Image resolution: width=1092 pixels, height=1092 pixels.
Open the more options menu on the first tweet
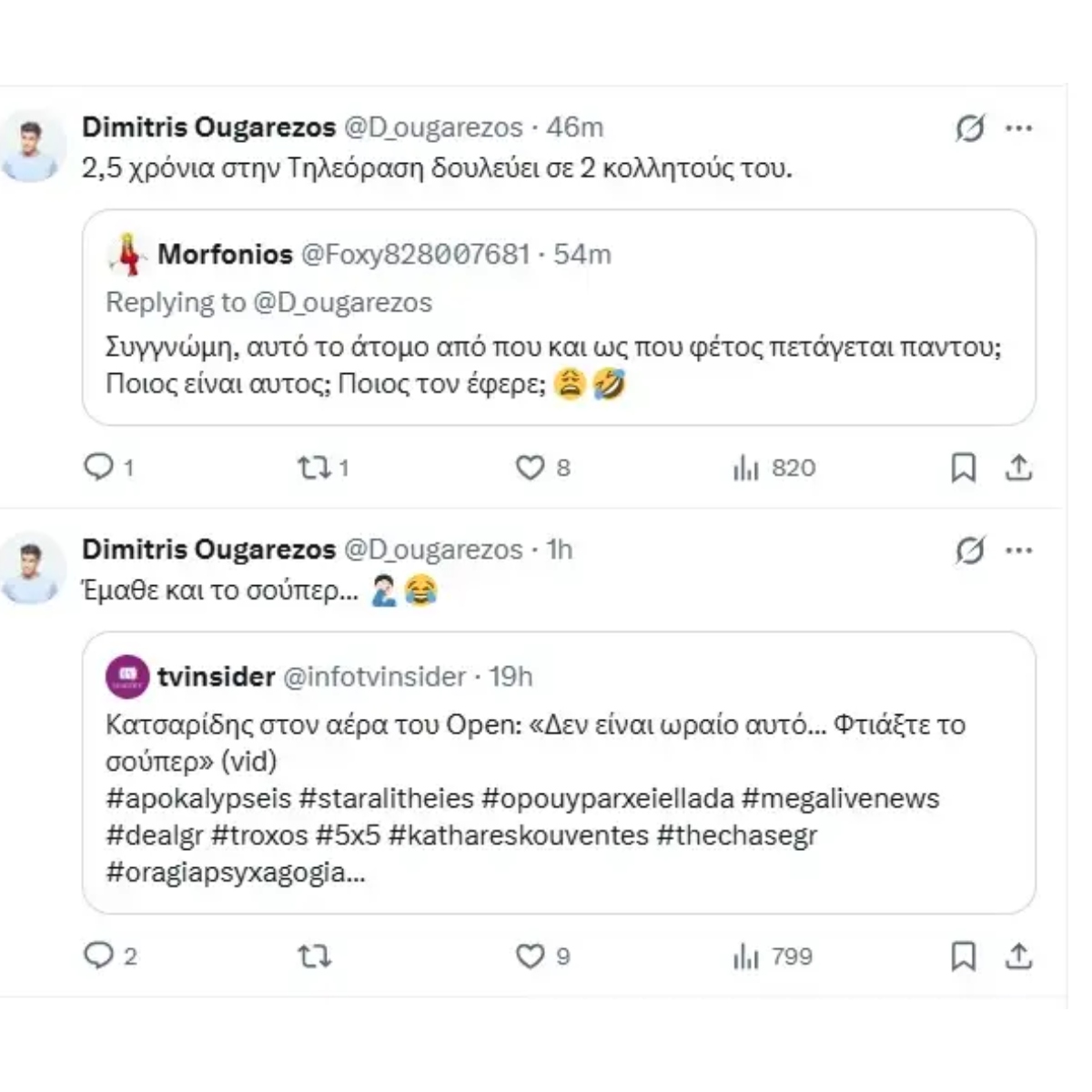coord(1021,127)
